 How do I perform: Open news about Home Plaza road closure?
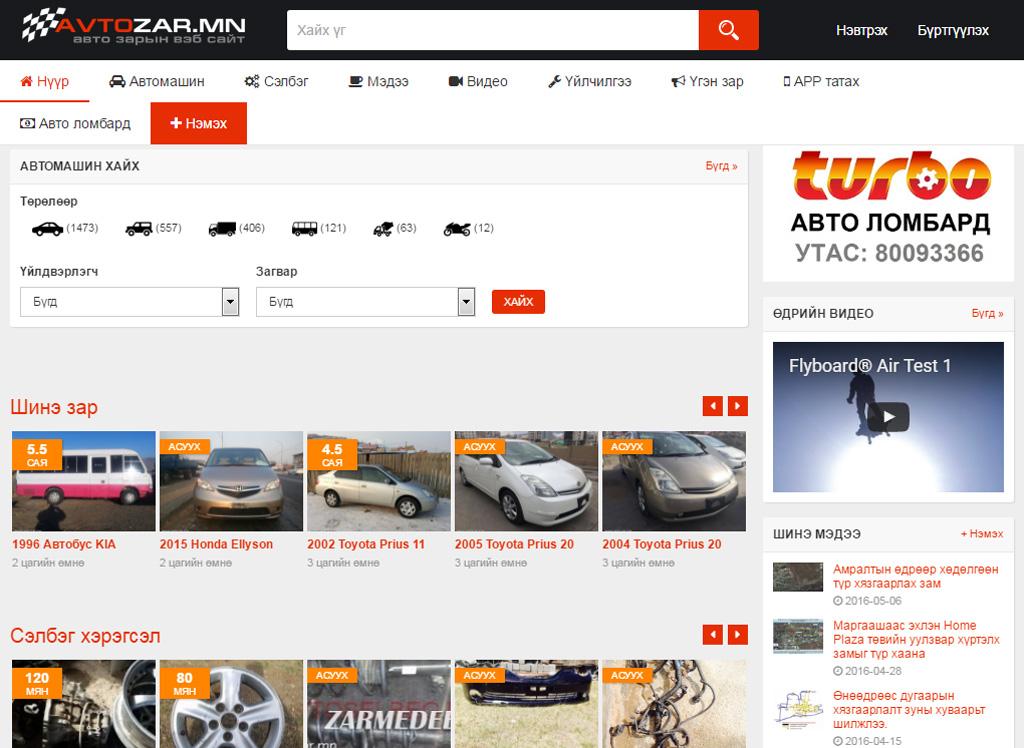(916, 640)
